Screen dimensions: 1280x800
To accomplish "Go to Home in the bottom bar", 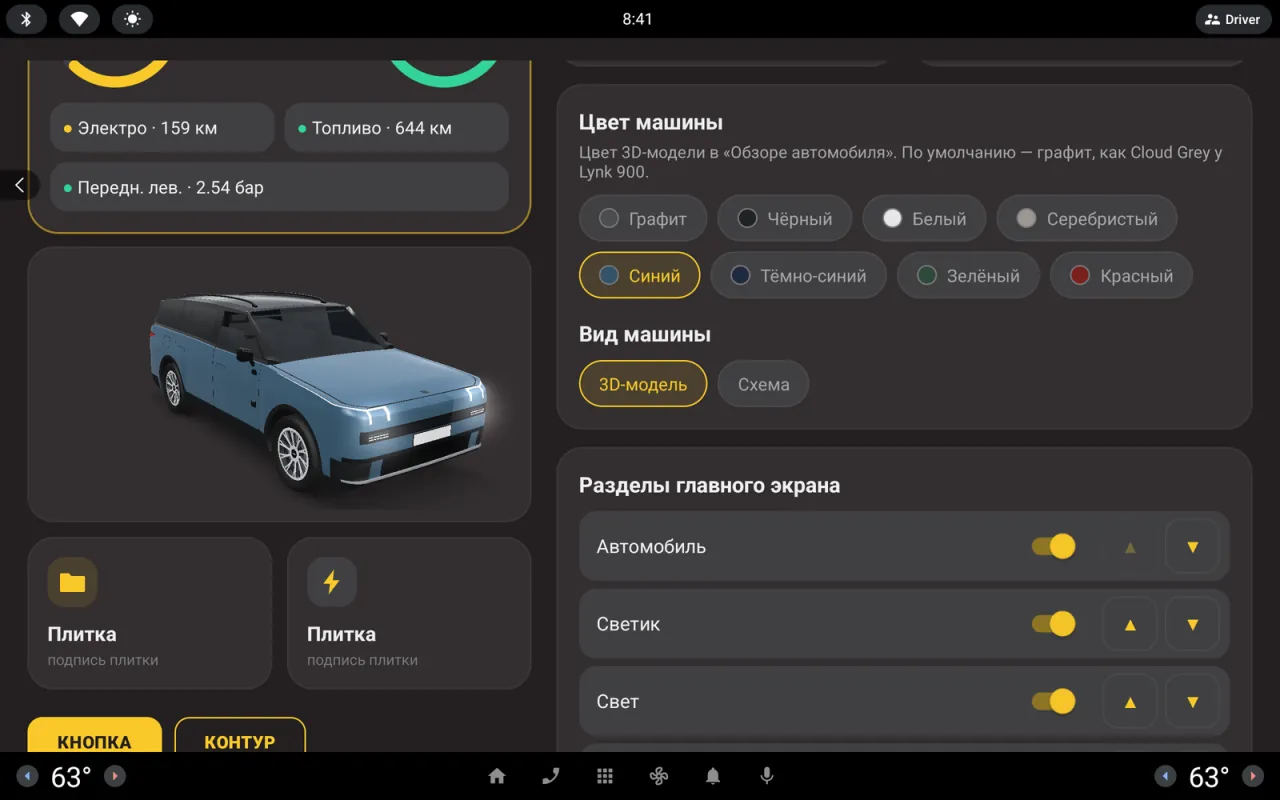I will pyautogui.click(x=497, y=776).
